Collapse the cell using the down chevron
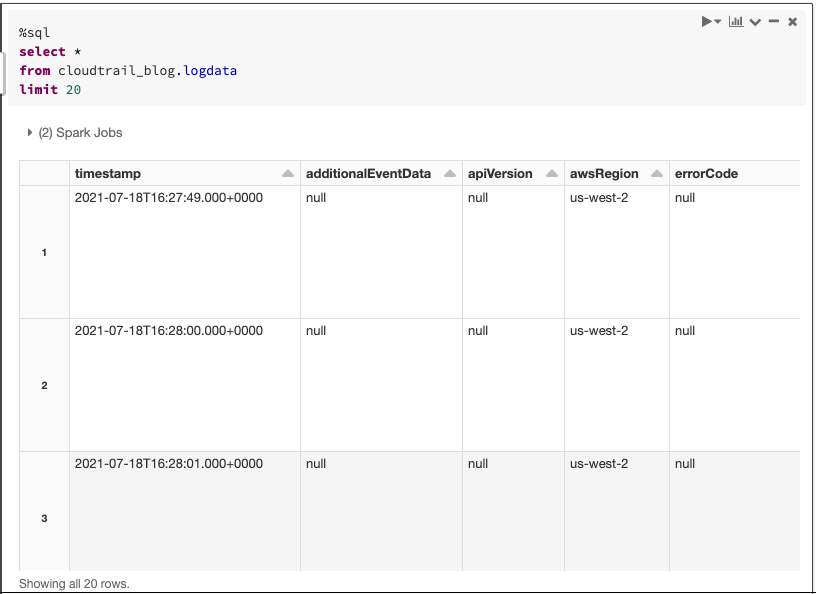Screen dimensions: 816x594 [755, 21]
